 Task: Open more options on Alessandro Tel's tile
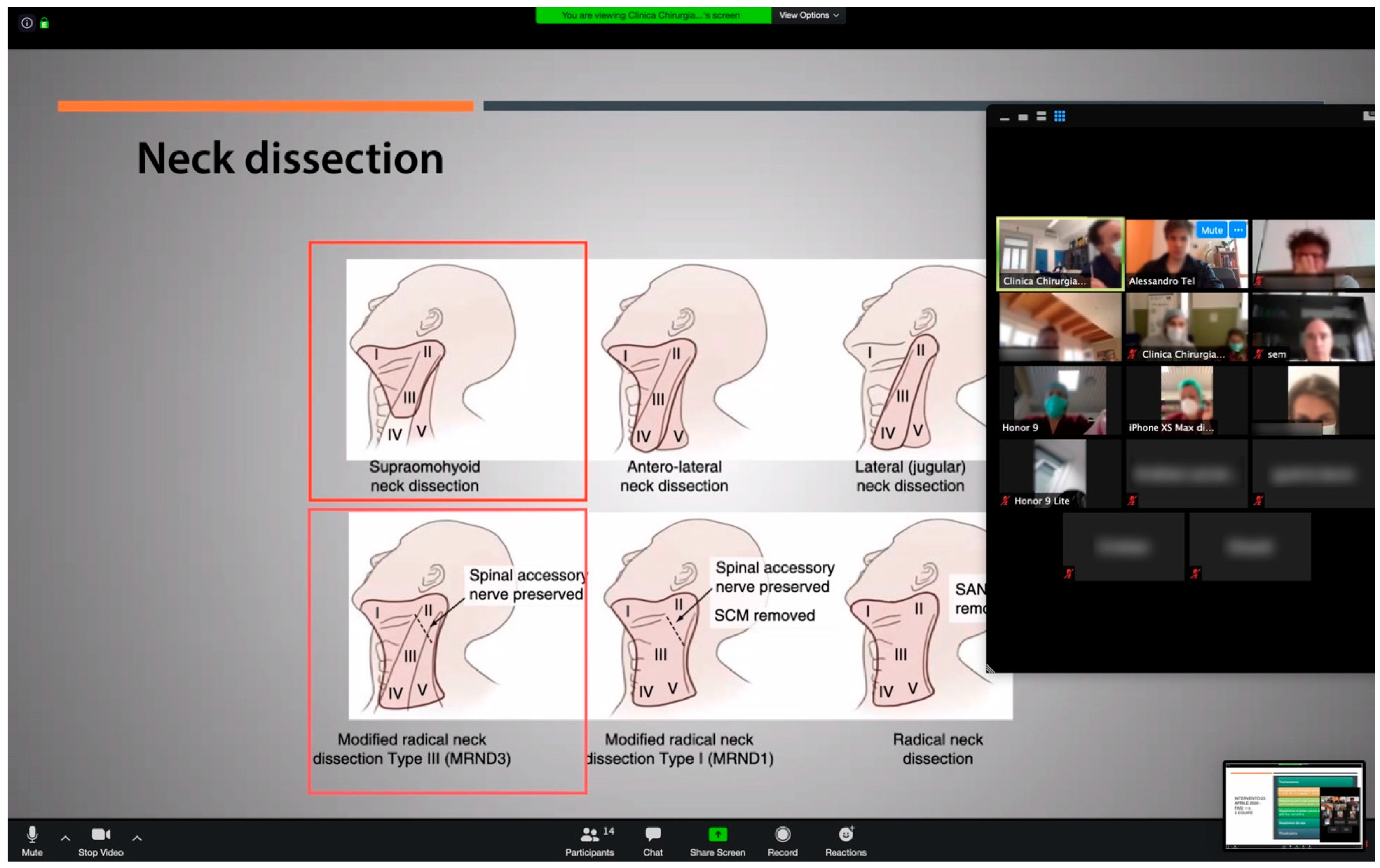(1238, 230)
